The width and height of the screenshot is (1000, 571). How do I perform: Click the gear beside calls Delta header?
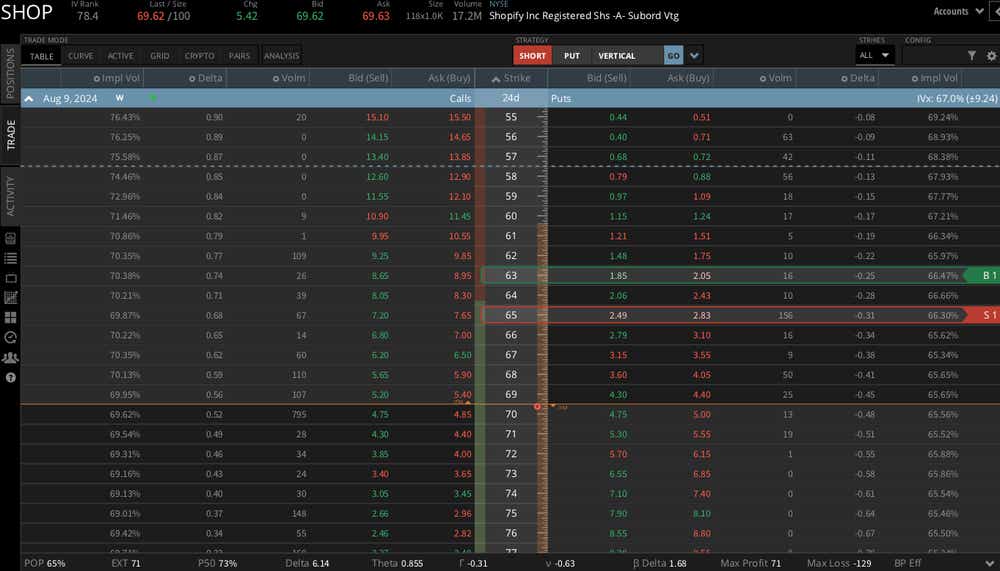[192, 78]
